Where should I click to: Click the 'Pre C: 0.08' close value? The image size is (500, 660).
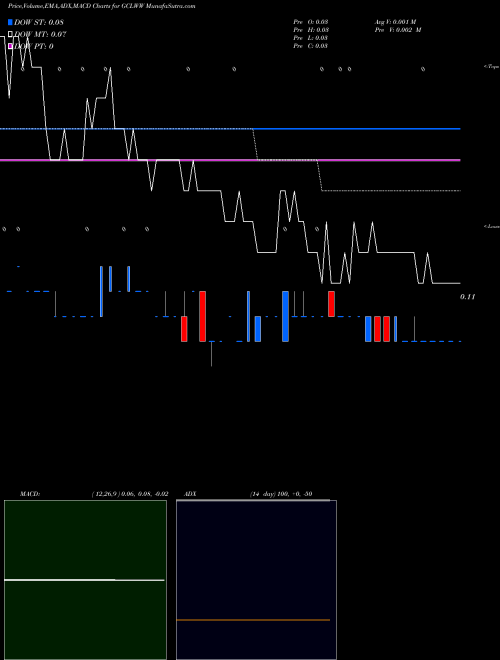(x=311, y=46)
